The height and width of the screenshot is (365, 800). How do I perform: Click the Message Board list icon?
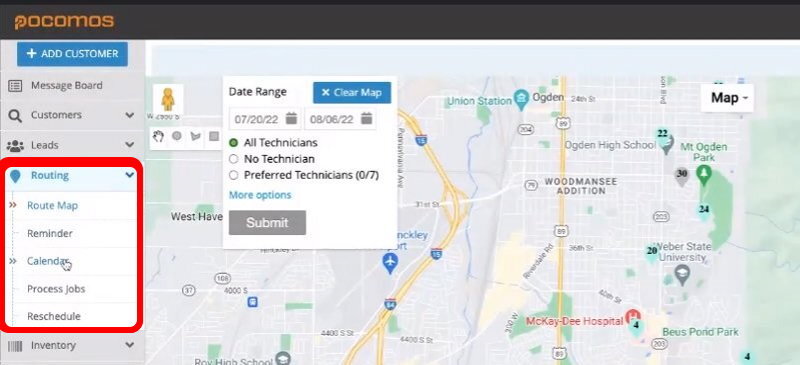(x=15, y=86)
